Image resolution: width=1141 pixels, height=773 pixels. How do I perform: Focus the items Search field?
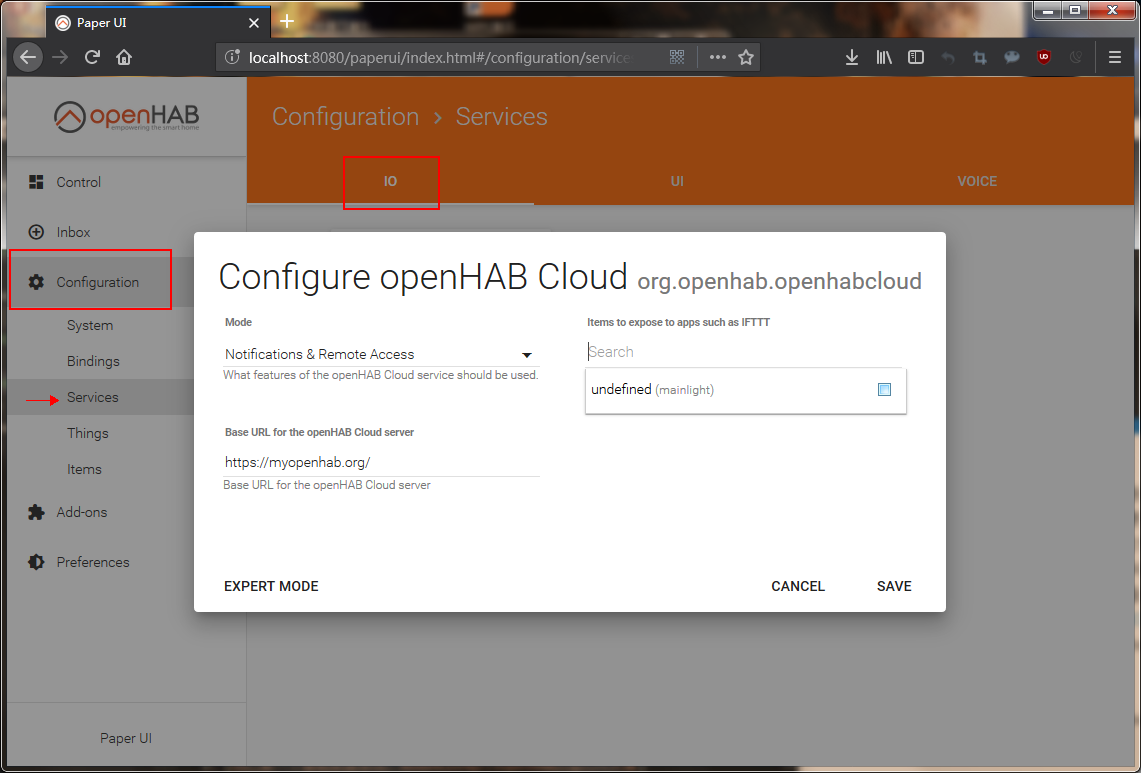point(744,352)
